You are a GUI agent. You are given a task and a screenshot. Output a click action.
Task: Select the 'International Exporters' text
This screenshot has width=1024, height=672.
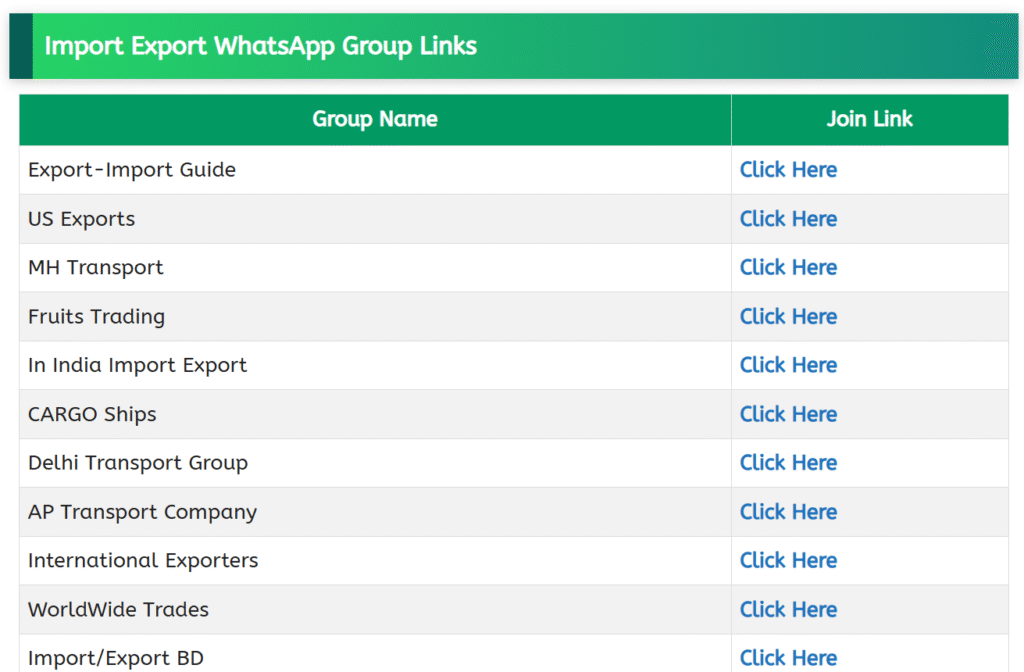pos(143,560)
